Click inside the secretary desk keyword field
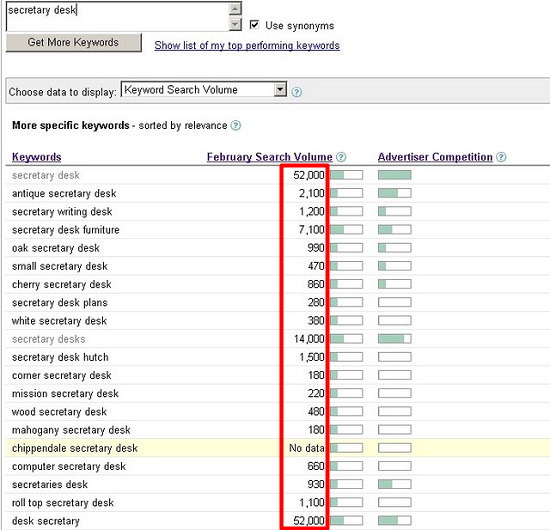 [118, 16]
